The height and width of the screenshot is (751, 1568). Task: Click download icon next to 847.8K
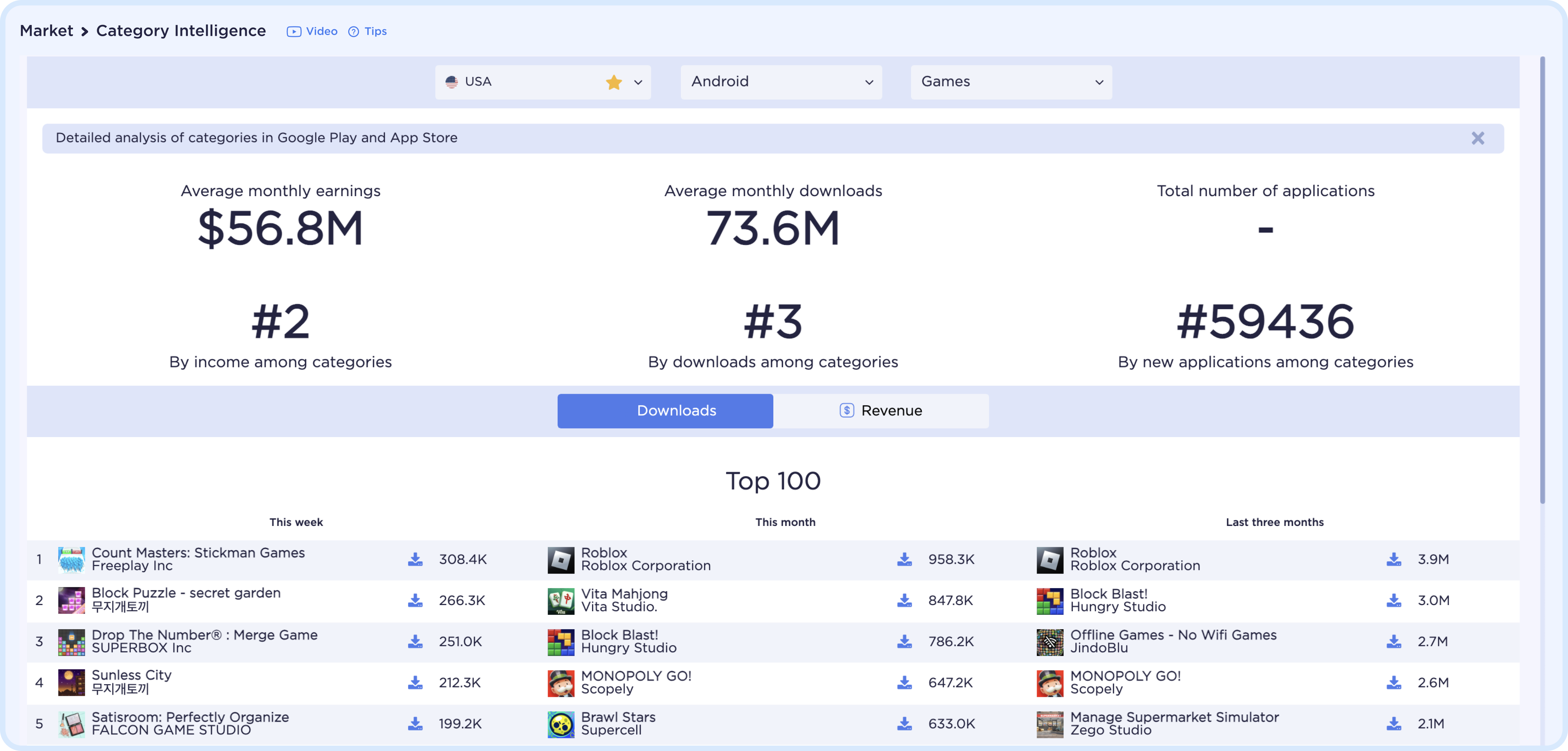tap(904, 600)
